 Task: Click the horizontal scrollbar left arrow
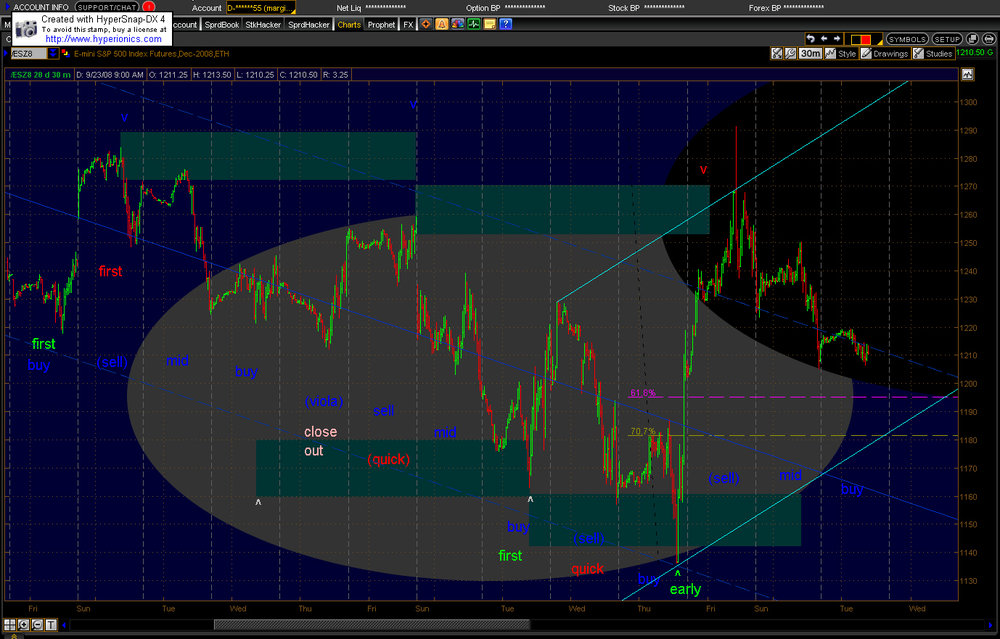(64, 624)
